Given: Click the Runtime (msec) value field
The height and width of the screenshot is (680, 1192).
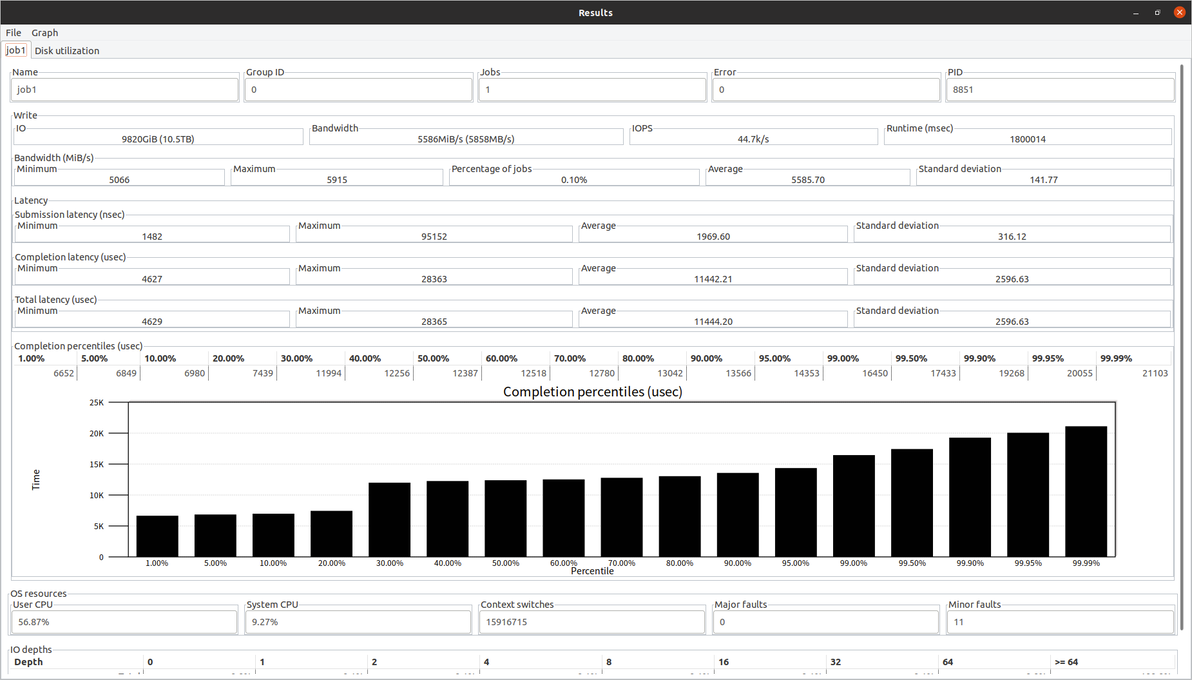Looking at the screenshot, I should (1028, 139).
